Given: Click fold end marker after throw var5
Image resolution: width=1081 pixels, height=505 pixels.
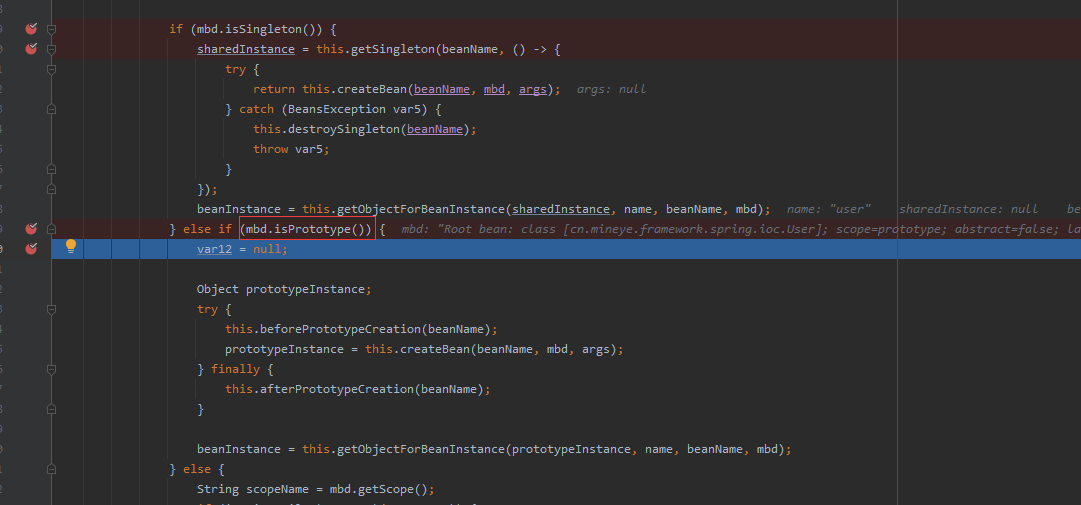Looking at the screenshot, I should (51, 169).
